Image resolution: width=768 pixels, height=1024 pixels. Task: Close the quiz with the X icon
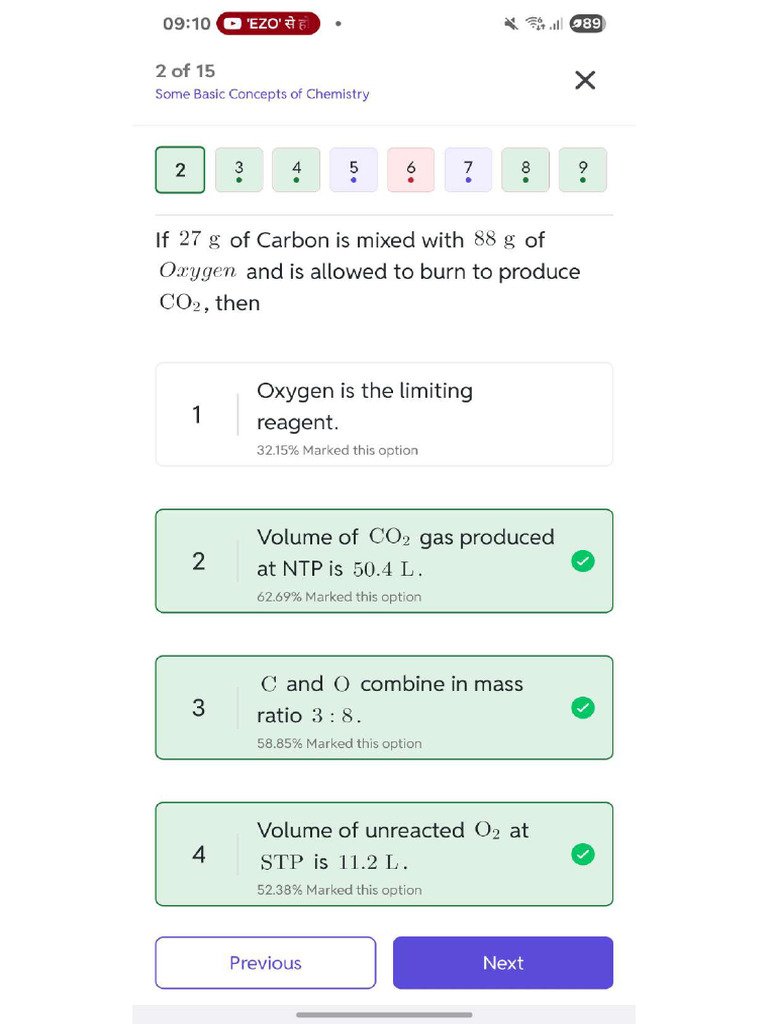tap(585, 80)
